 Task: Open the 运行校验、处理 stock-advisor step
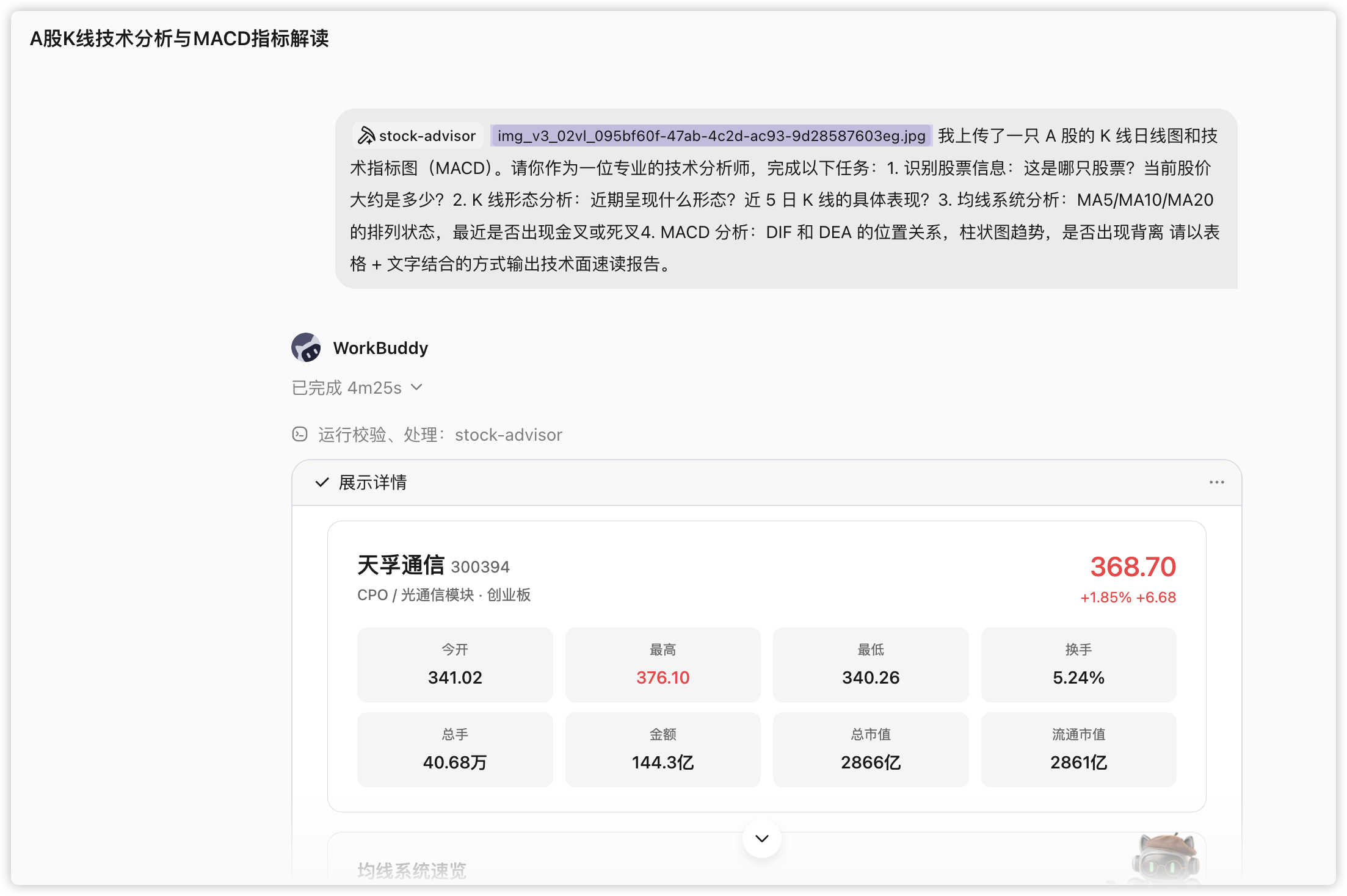click(x=427, y=435)
